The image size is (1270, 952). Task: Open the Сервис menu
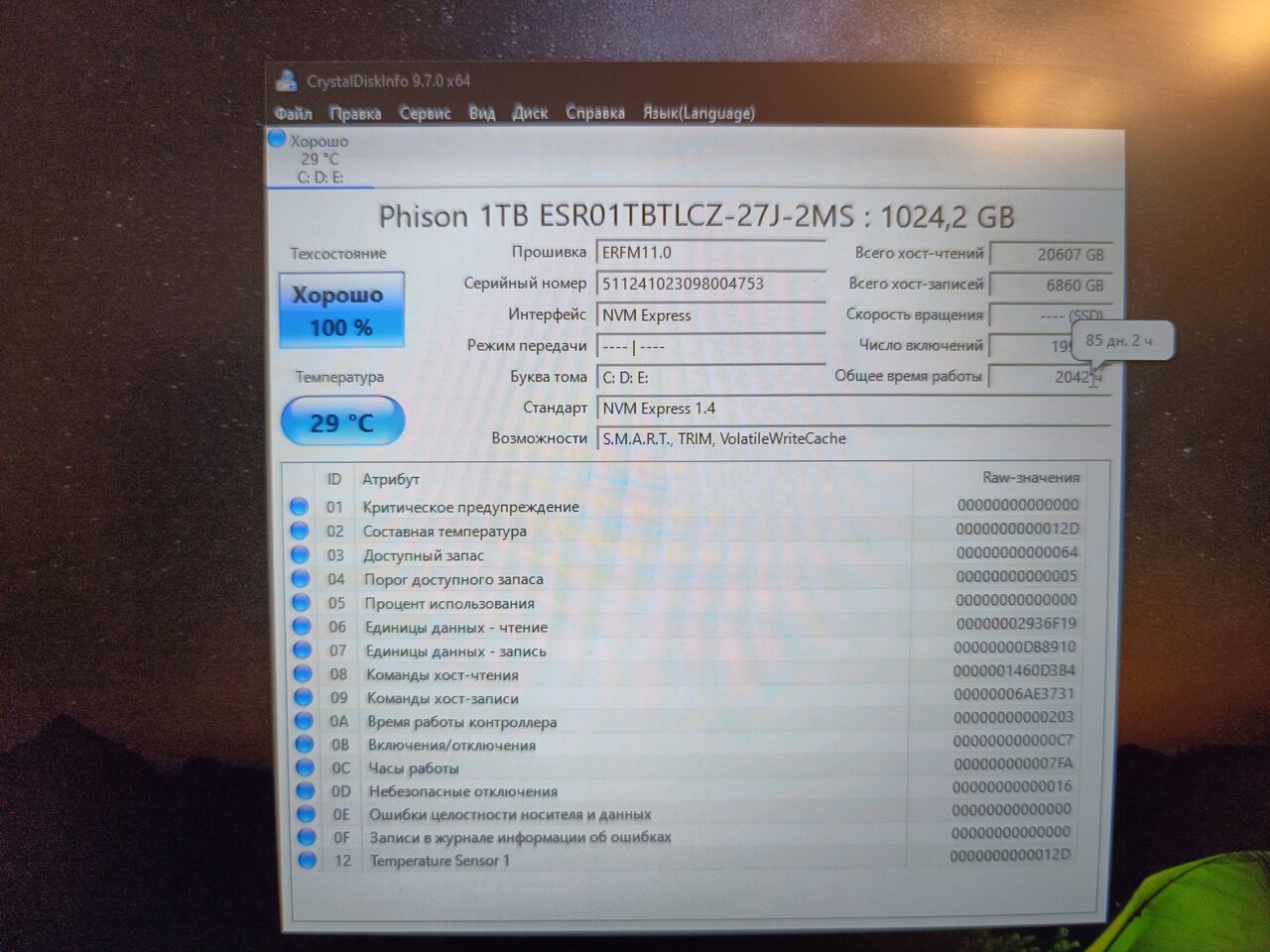[425, 114]
